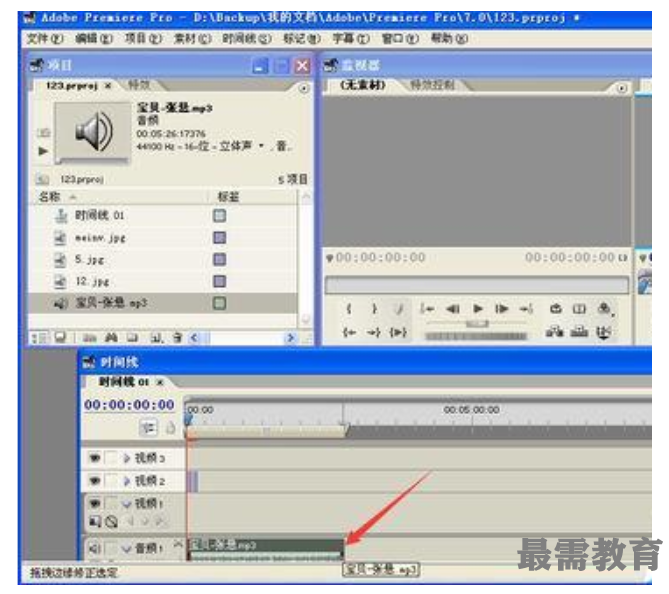
Task: Select 12.jpg in project list
Action: pyautogui.click(x=92, y=282)
